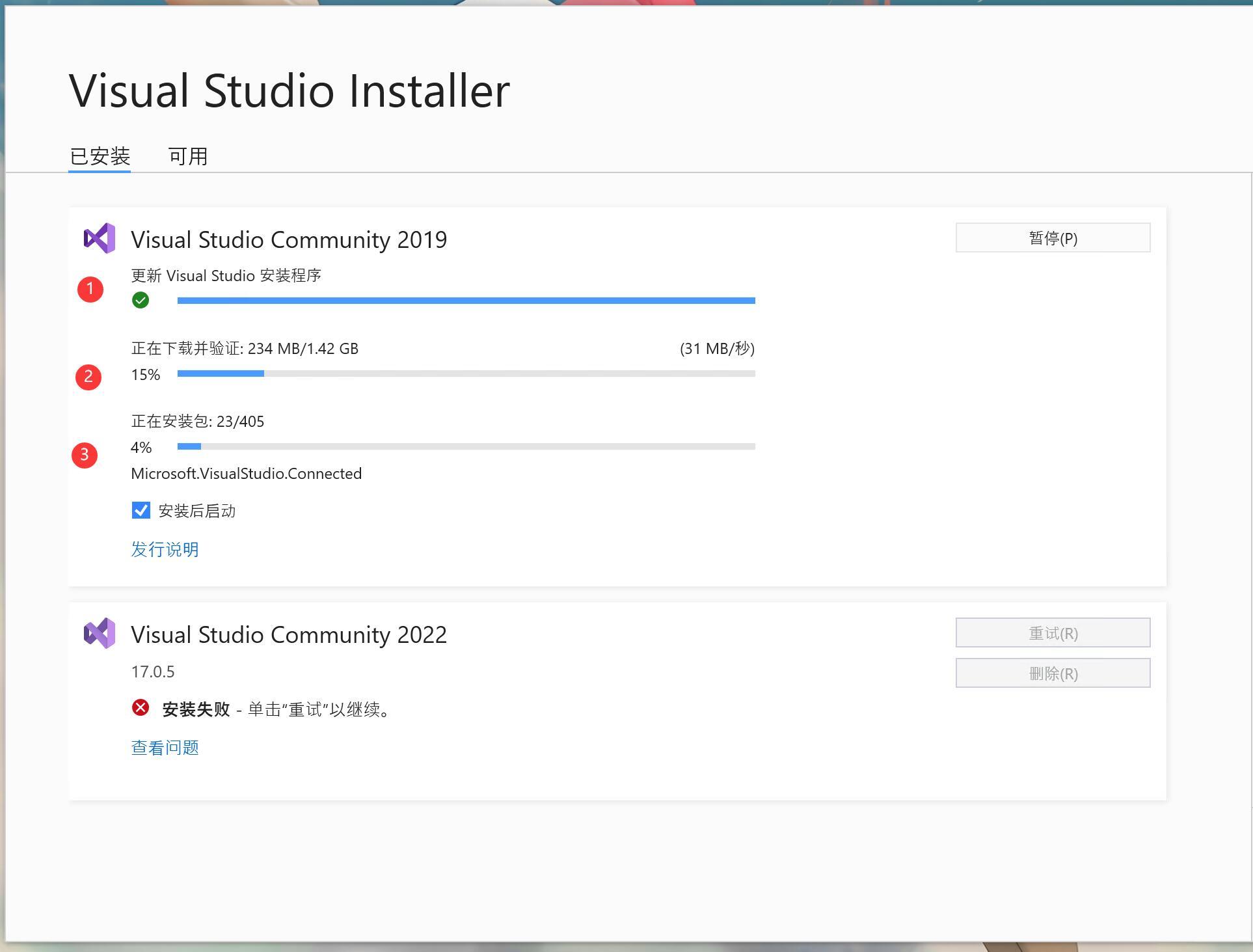Screen dimensions: 1253x952
Task: Open the 发行说明 link
Action: (165, 549)
